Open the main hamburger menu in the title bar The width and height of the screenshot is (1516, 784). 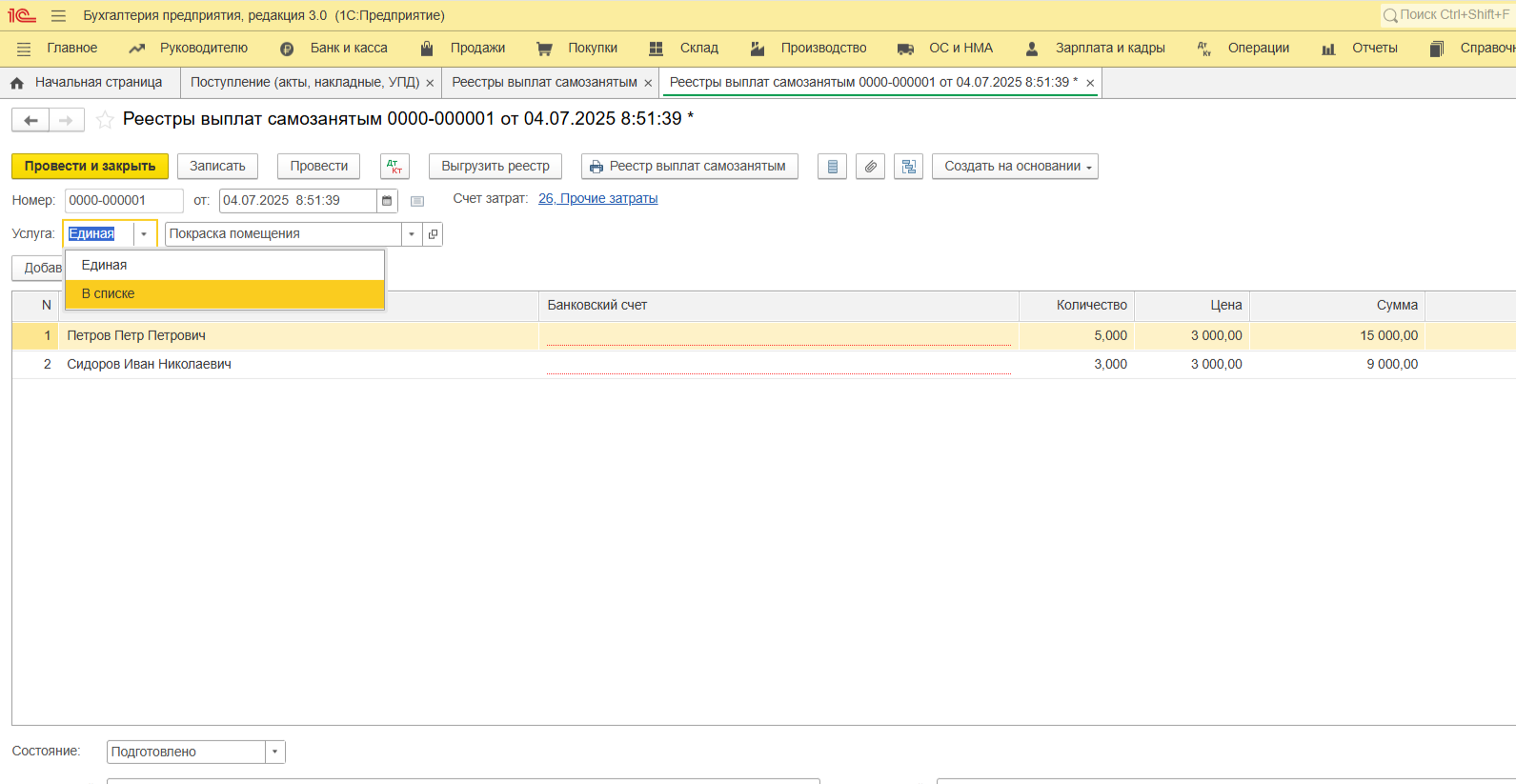pyautogui.click(x=58, y=15)
